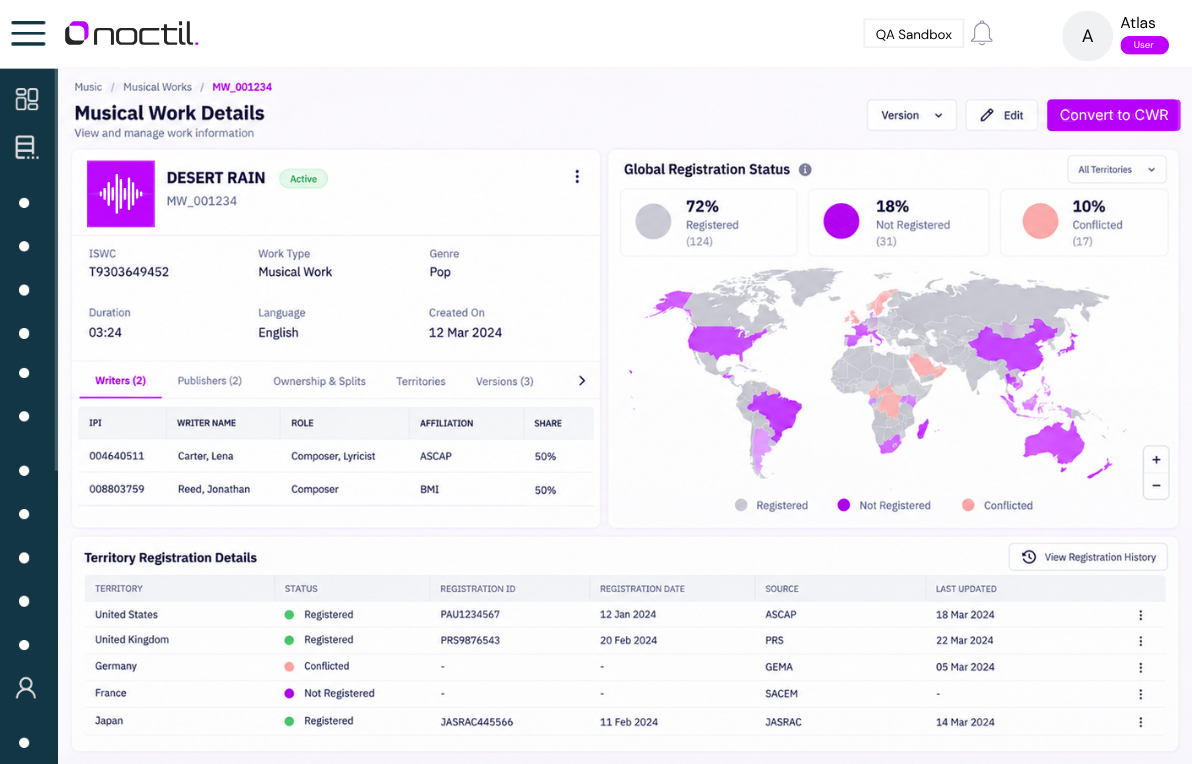This screenshot has height=764, width=1192.
Task: Select the 18% Not Registered stat card
Action: (x=899, y=222)
